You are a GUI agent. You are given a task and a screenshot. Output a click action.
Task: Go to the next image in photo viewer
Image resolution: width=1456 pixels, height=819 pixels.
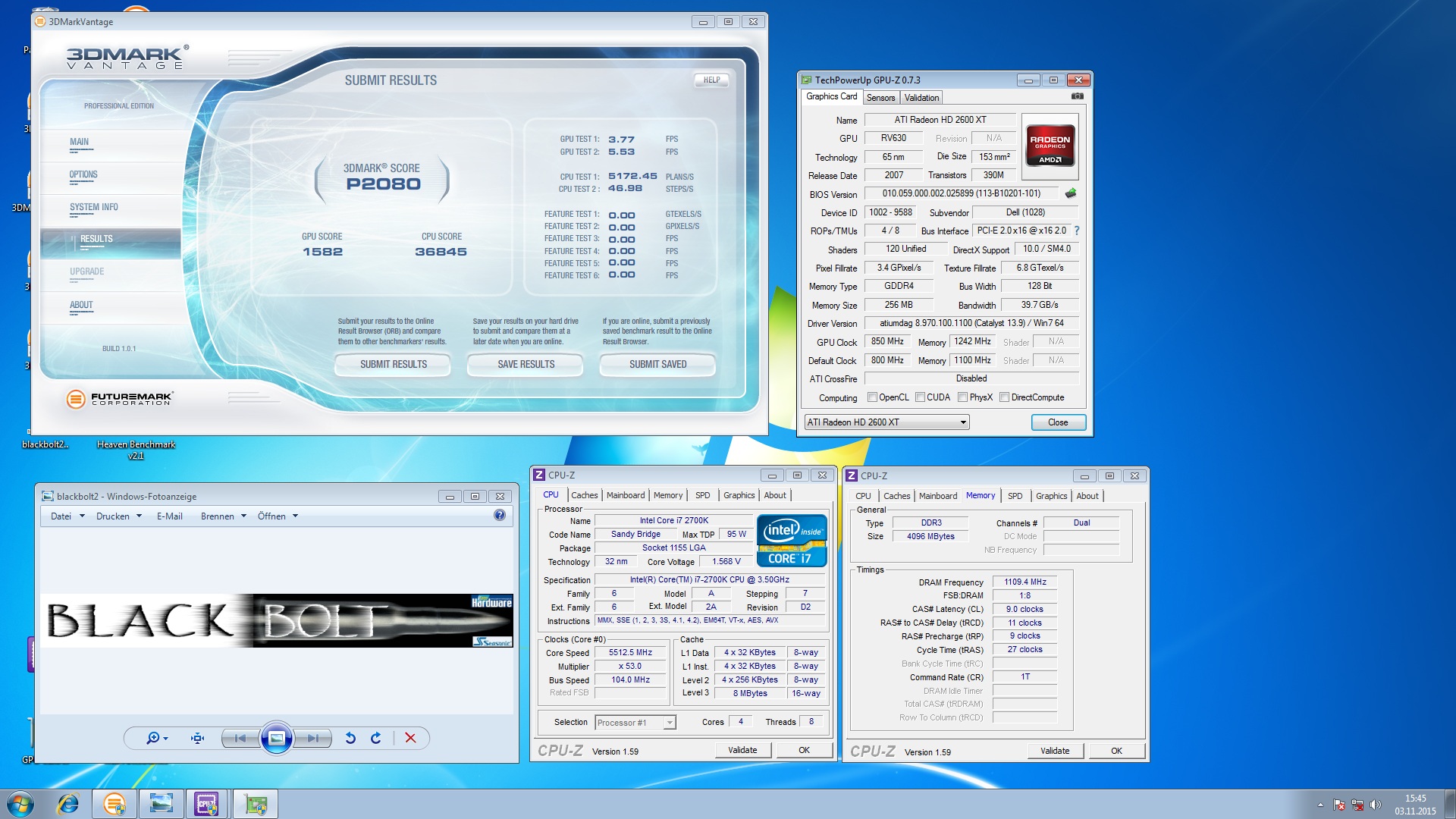(x=312, y=738)
